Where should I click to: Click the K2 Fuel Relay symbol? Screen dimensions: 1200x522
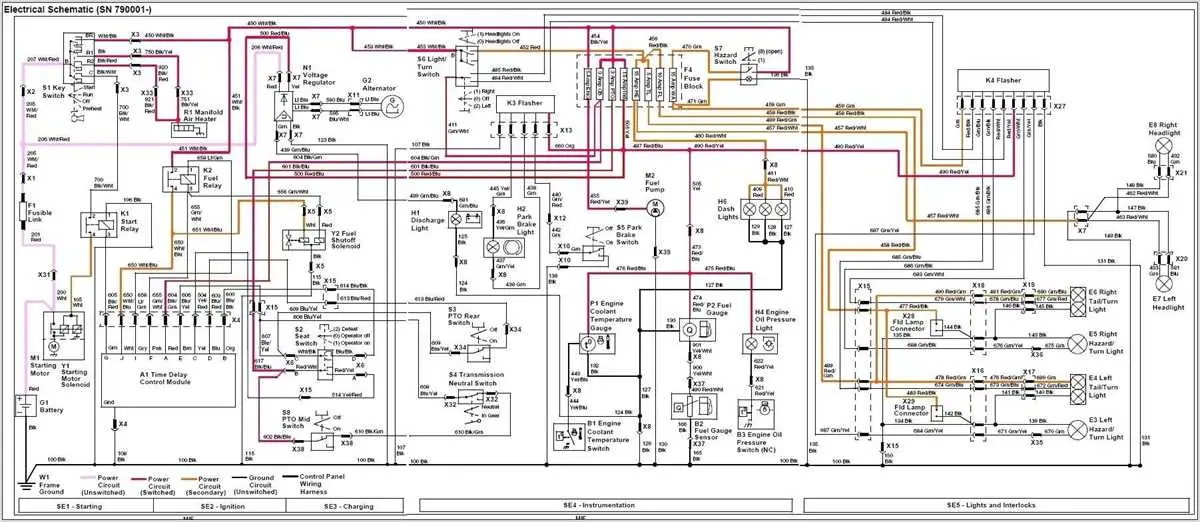pyautogui.click(x=180, y=179)
